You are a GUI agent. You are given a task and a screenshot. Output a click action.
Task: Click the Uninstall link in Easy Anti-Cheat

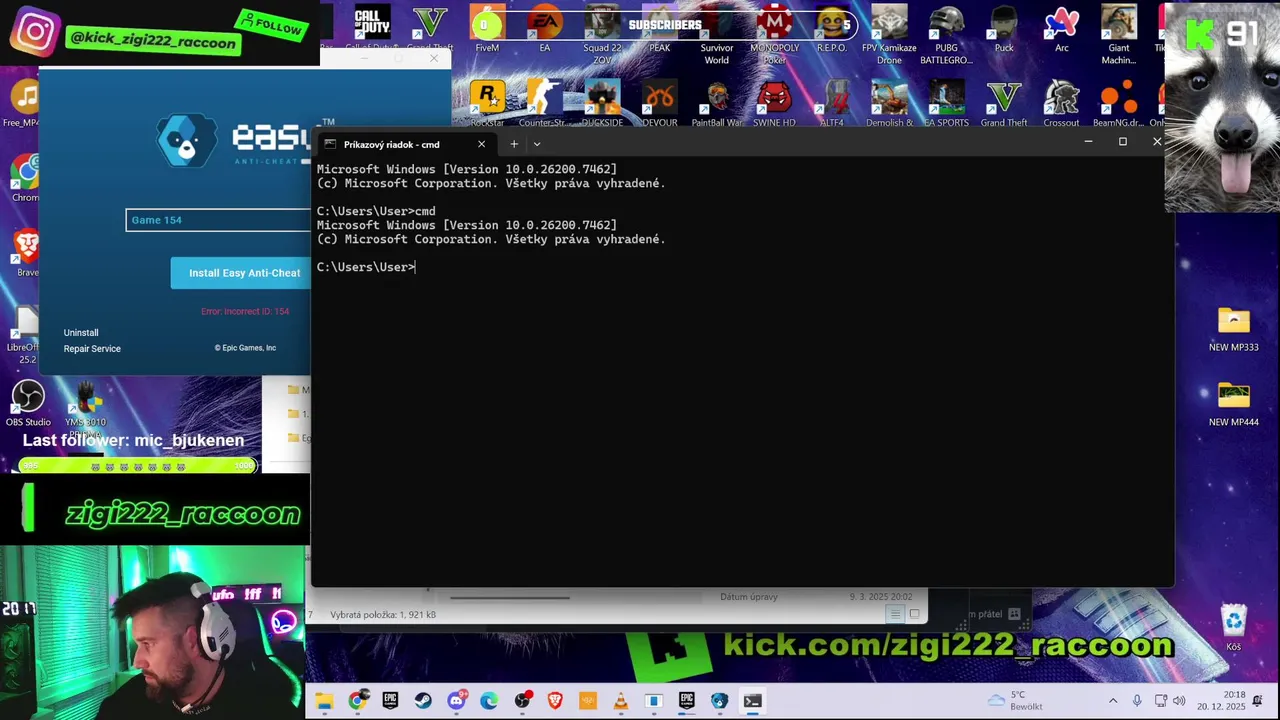[81, 333]
